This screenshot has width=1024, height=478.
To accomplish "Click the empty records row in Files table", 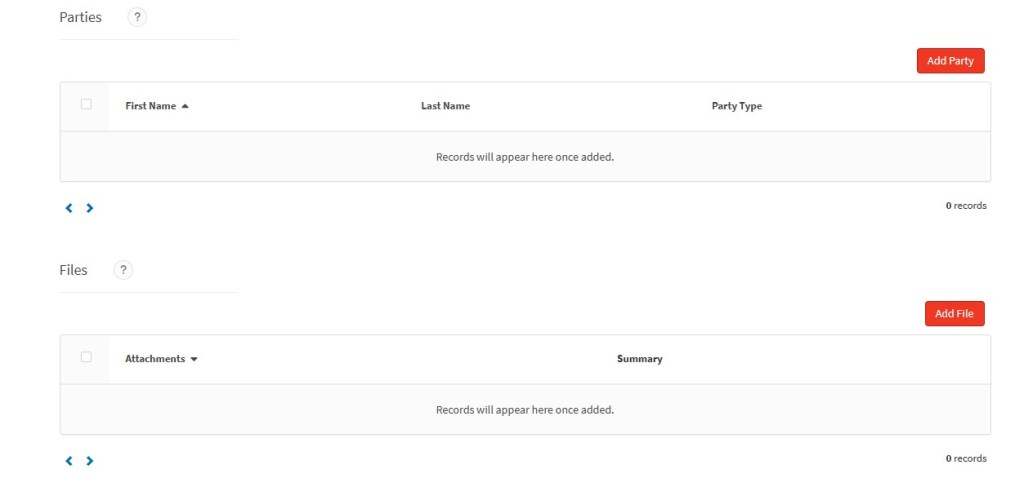I will click(x=525, y=409).
